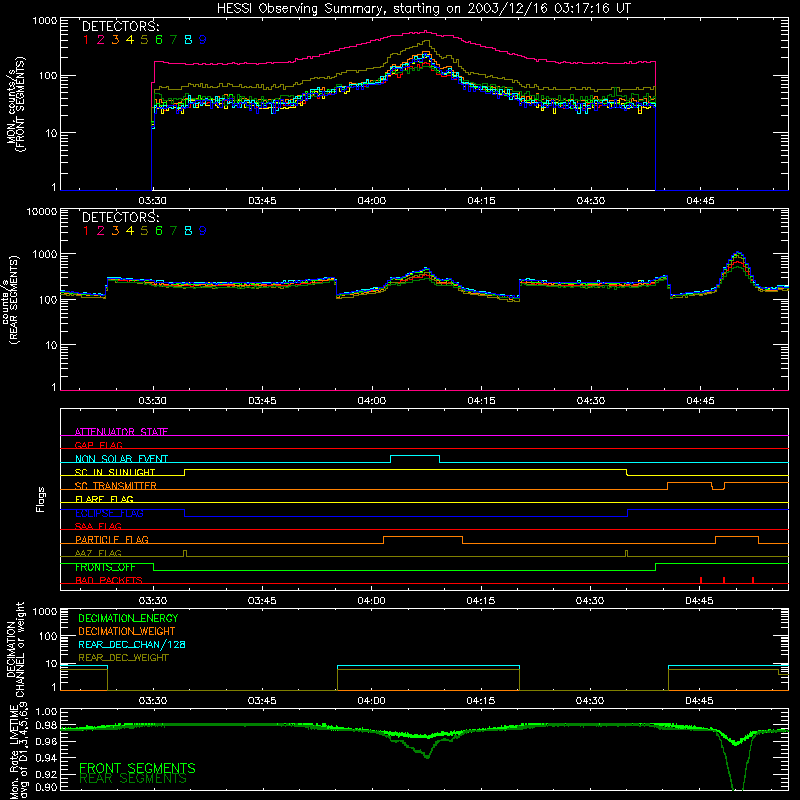The width and height of the screenshot is (800, 800).
Task: Click the 0.94 livetime y-axis tick
Action: 46,758
